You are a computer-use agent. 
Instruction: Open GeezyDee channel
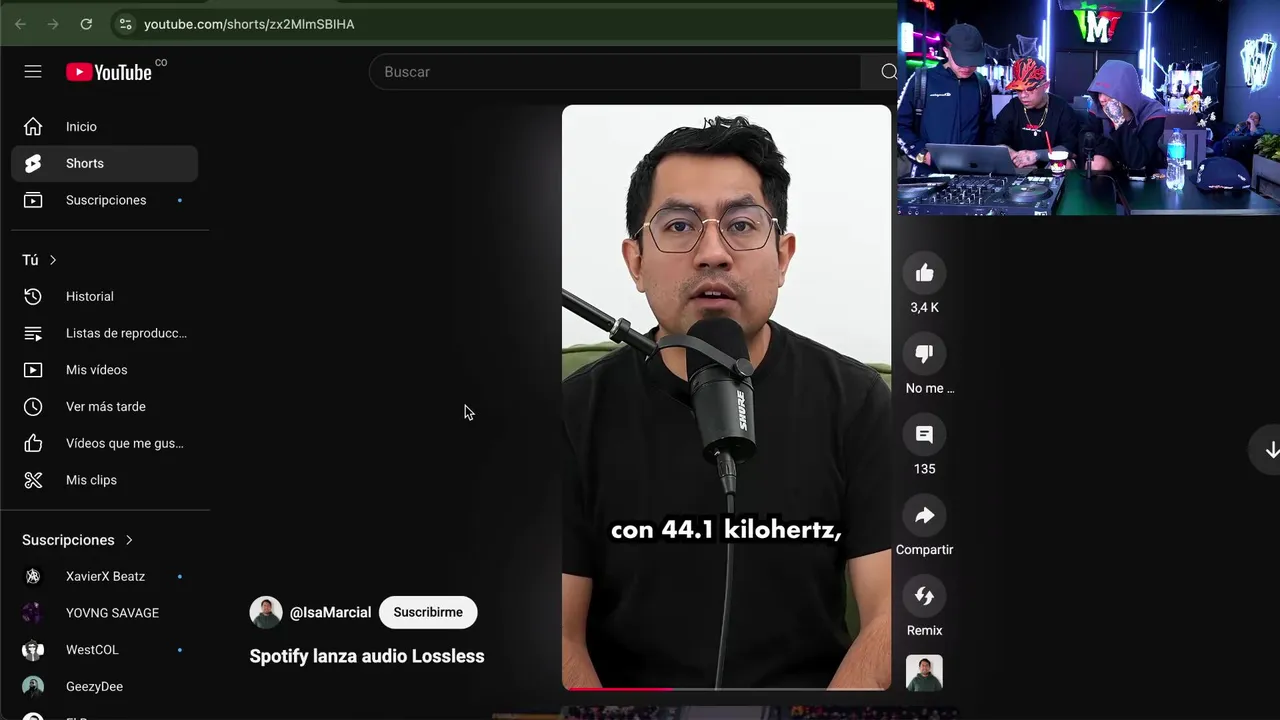(104, 687)
